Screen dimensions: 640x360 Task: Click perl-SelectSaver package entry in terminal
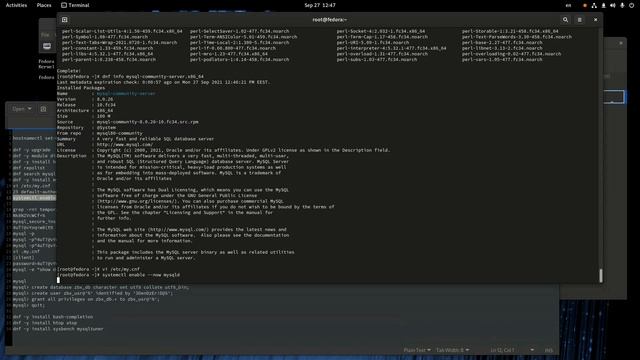pyautogui.click(x=239, y=31)
